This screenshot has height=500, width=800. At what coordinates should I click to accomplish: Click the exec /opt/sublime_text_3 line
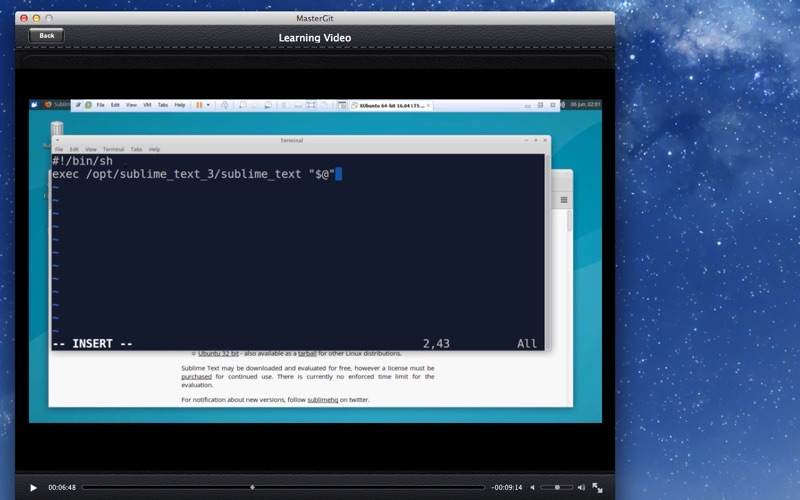pyautogui.click(x=193, y=174)
